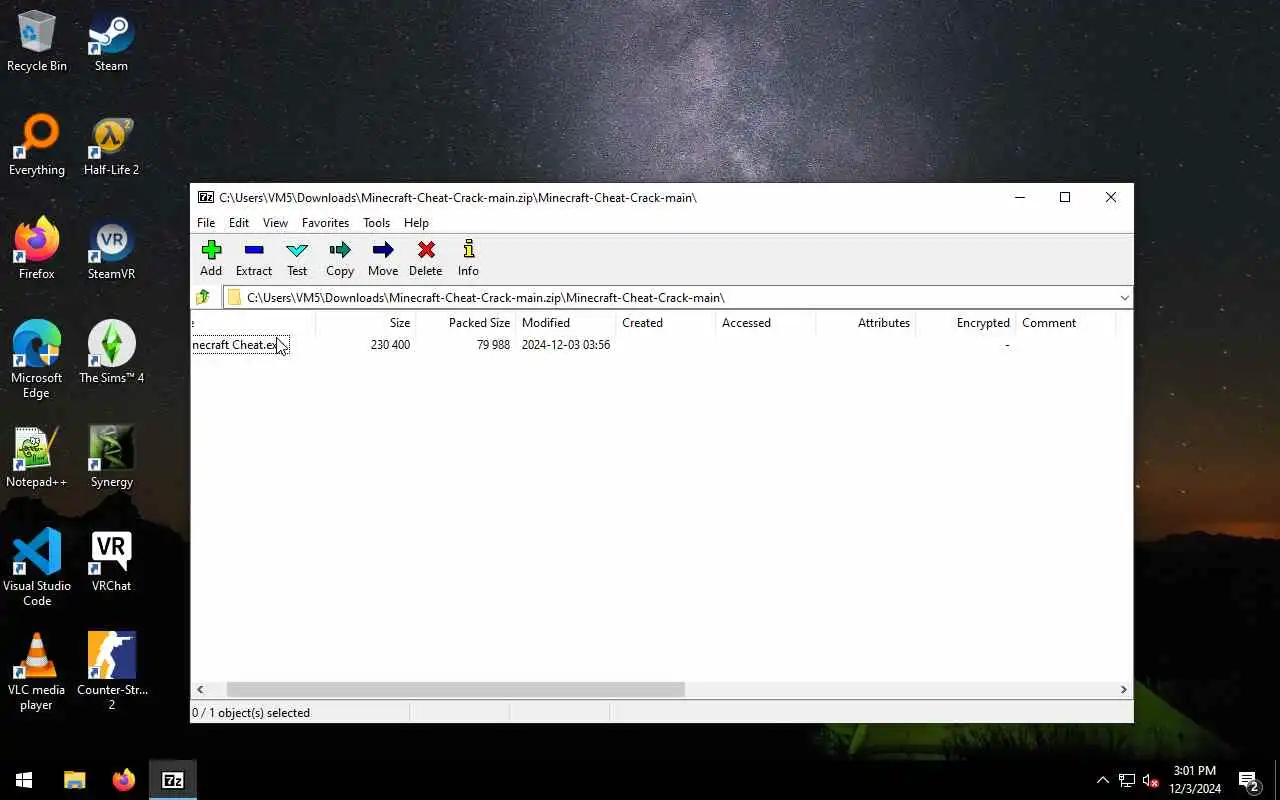Show hidden tray icons chevron
Viewport: 1280px width, 800px height.
point(1103,780)
